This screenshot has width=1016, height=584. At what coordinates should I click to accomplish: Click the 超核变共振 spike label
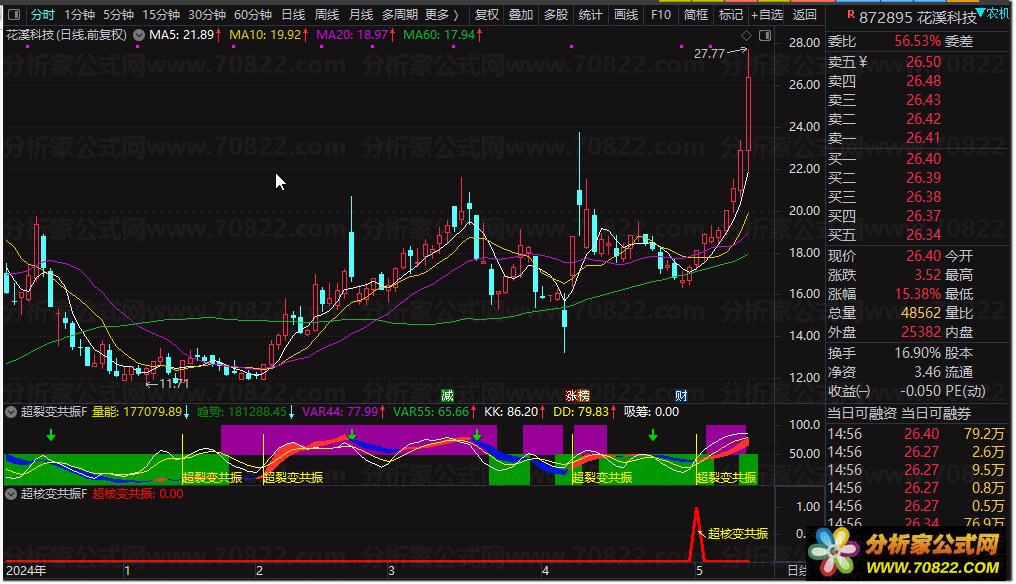(x=737, y=533)
